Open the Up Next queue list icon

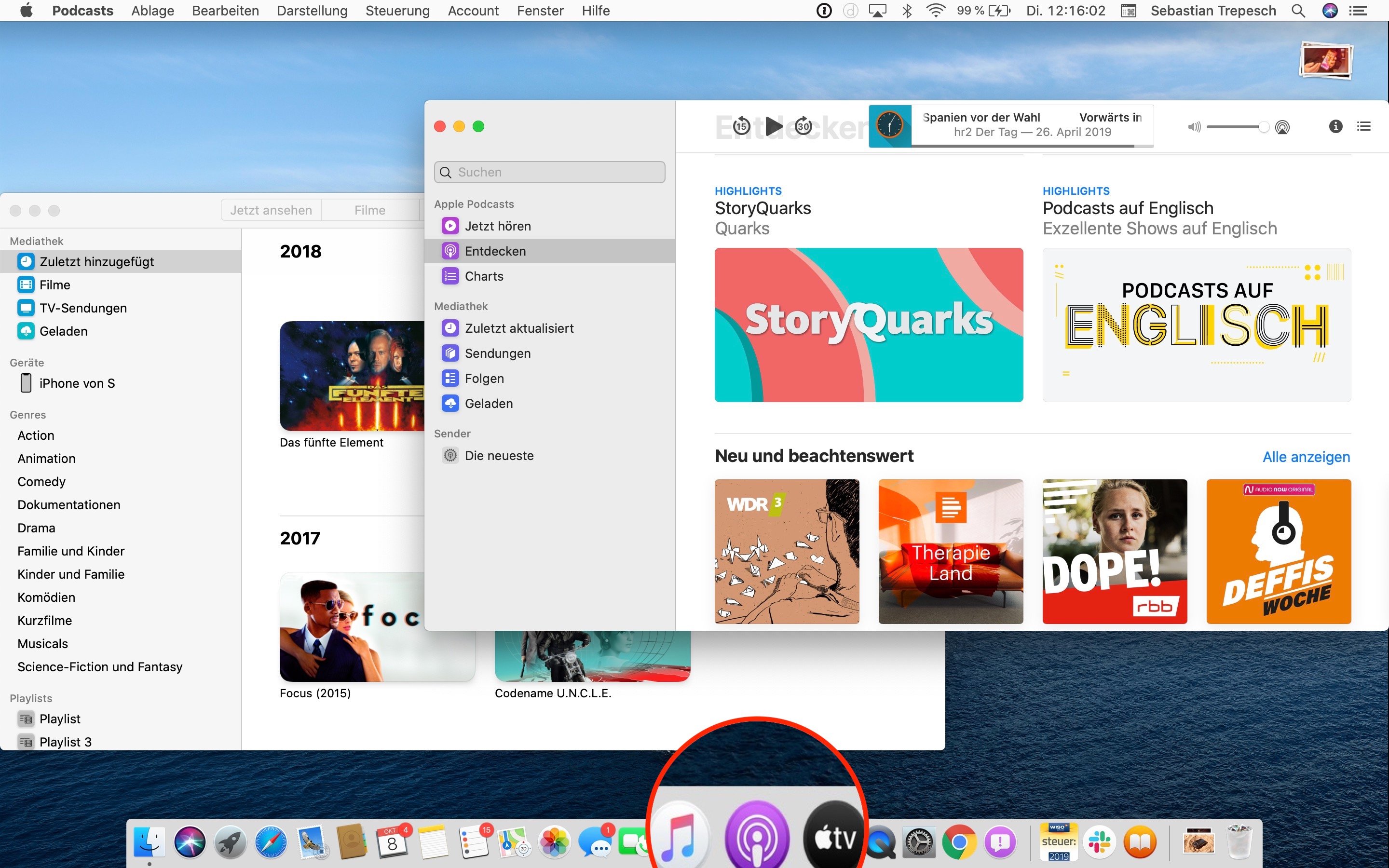(1364, 126)
